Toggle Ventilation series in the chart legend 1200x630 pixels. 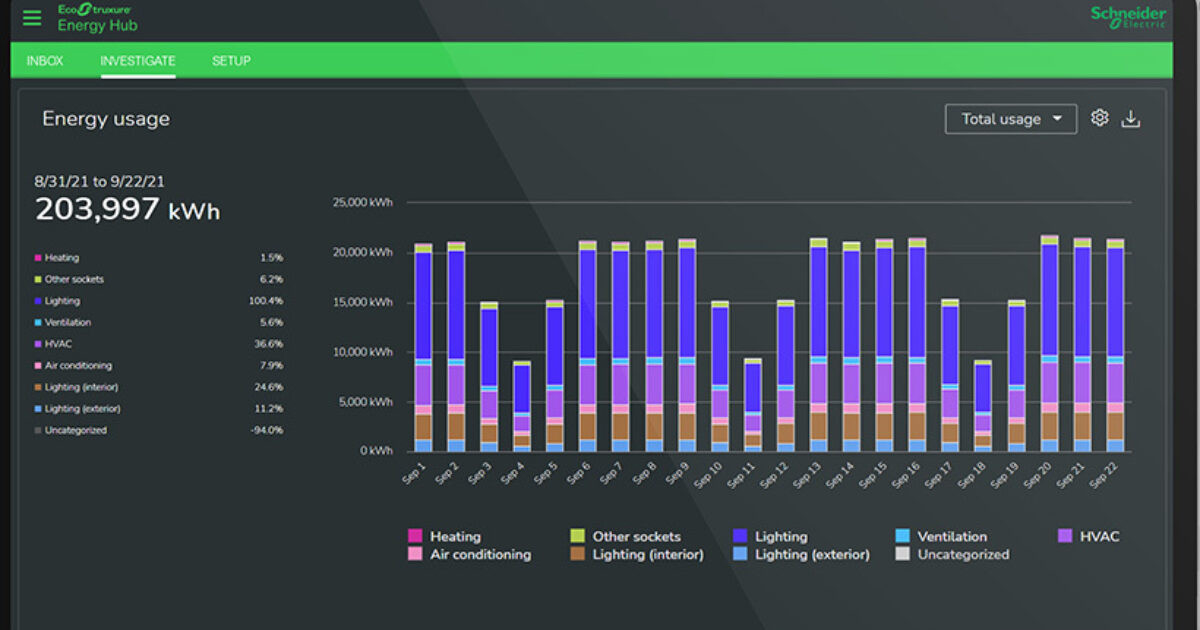point(940,537)
